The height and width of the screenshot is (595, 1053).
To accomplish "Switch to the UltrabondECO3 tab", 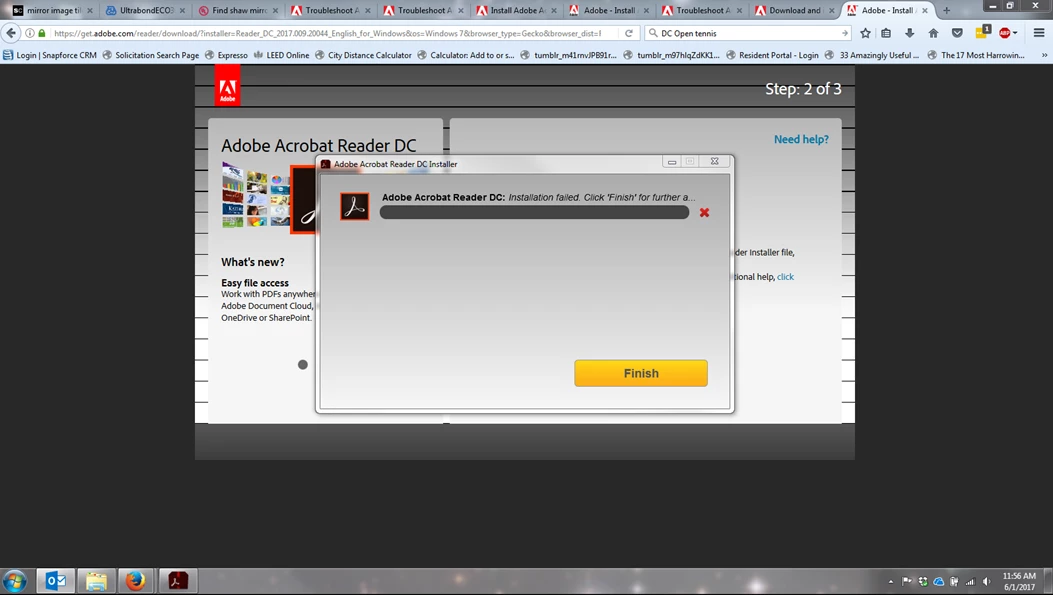I will click(x=144, y=10).
